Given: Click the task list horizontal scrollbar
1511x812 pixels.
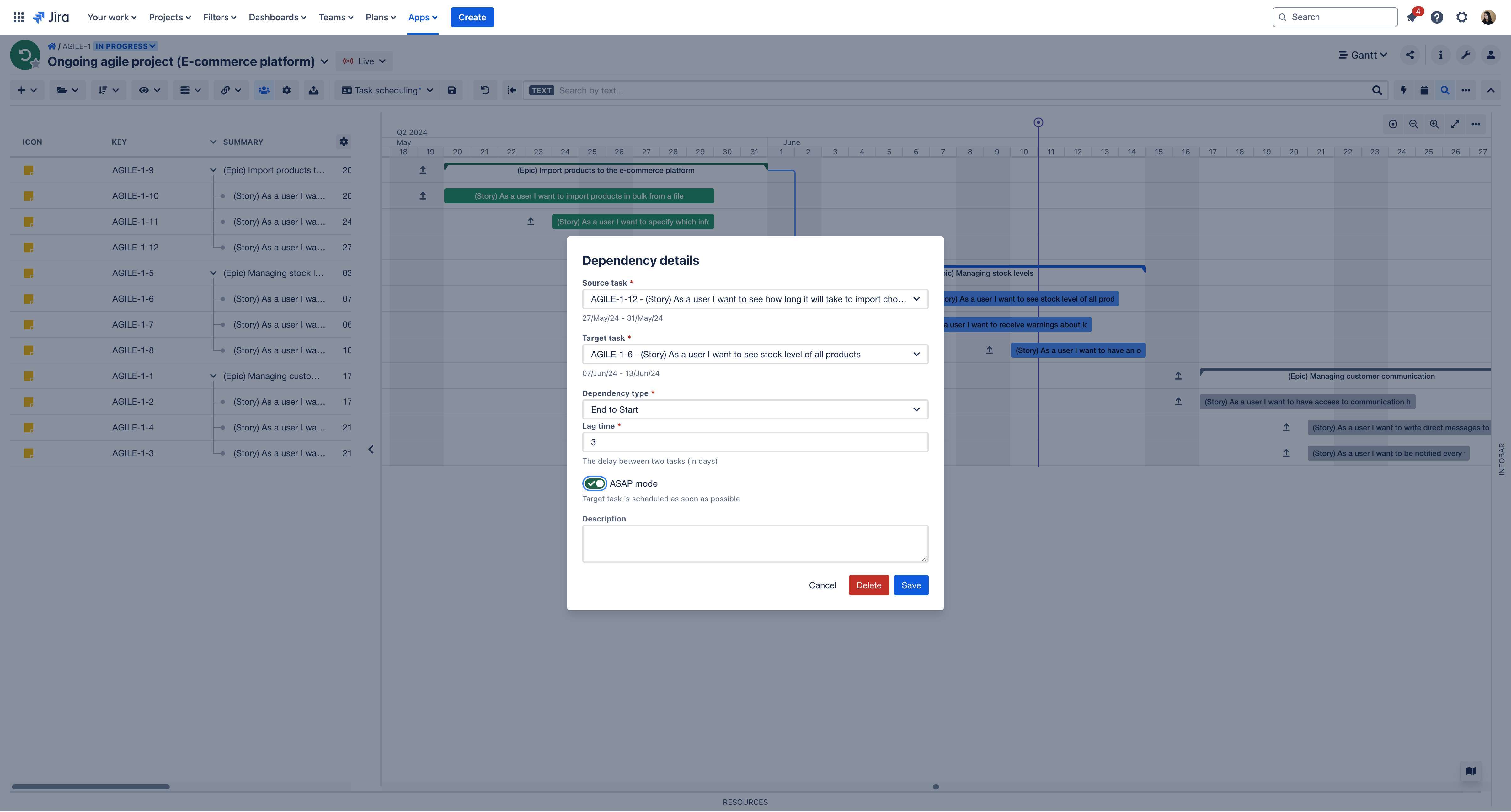Looking at the screenshot, I should tap(90, 787).
